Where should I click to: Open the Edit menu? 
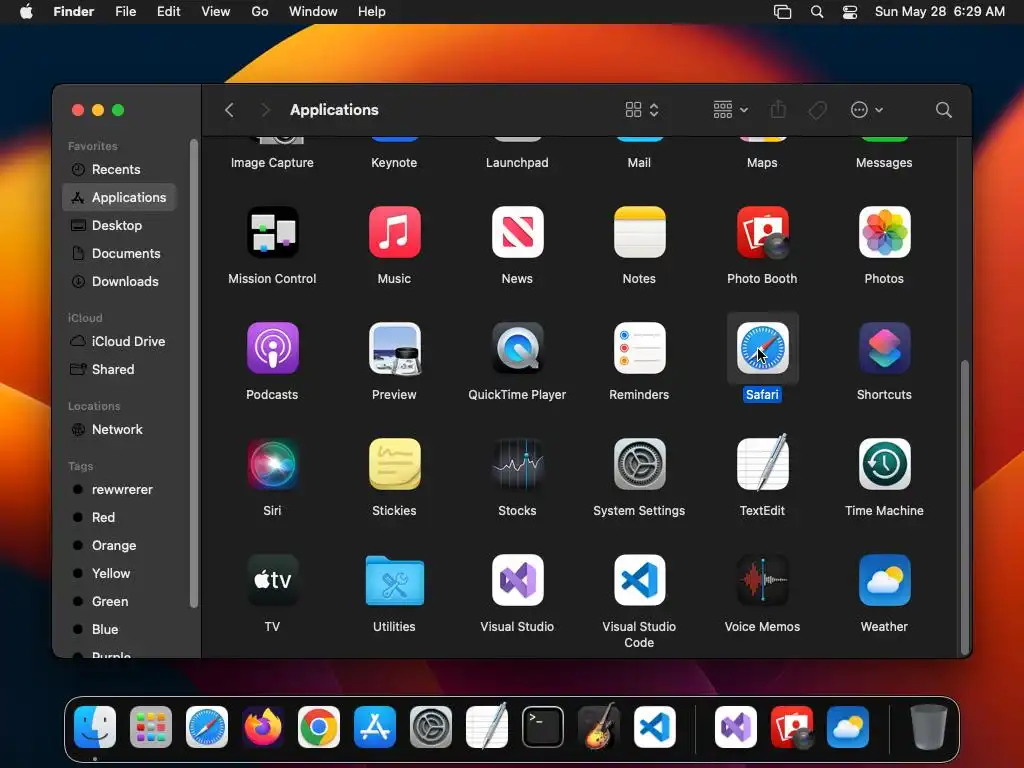pos(168,12)
